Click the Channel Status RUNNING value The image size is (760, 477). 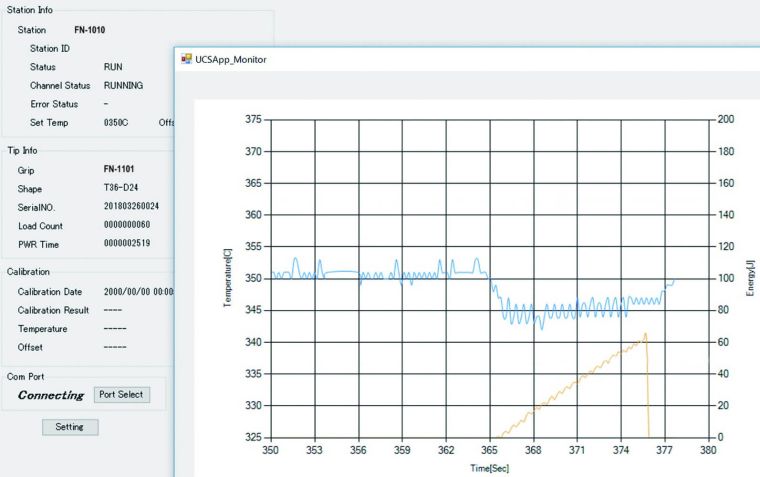123,85
